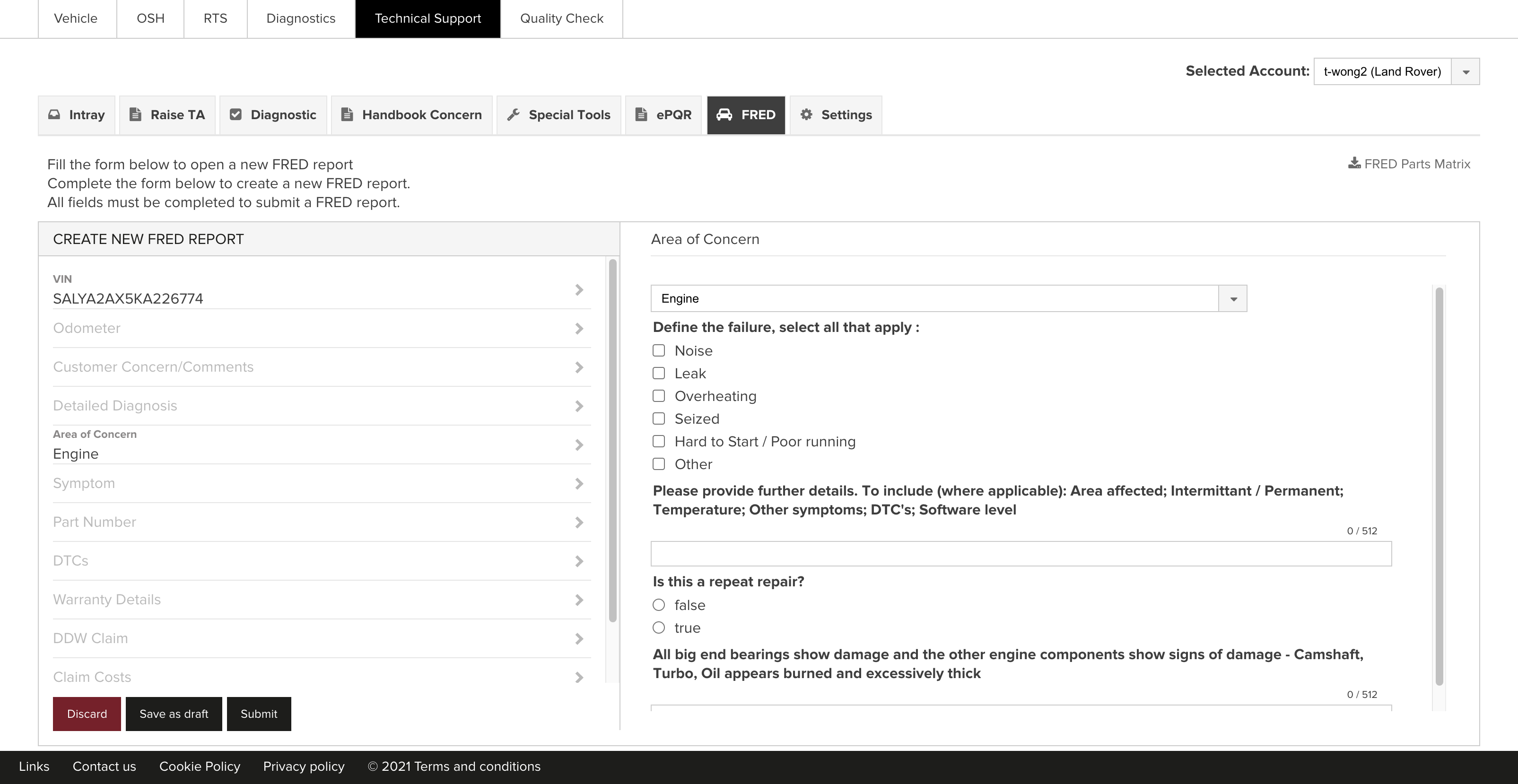Open the Links footer item
1518x784 pixels.
pos(34,767)
